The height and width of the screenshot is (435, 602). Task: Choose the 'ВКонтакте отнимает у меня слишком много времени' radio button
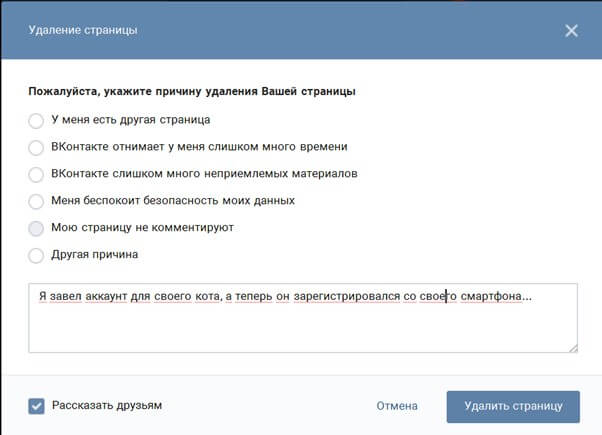point(36,147)
